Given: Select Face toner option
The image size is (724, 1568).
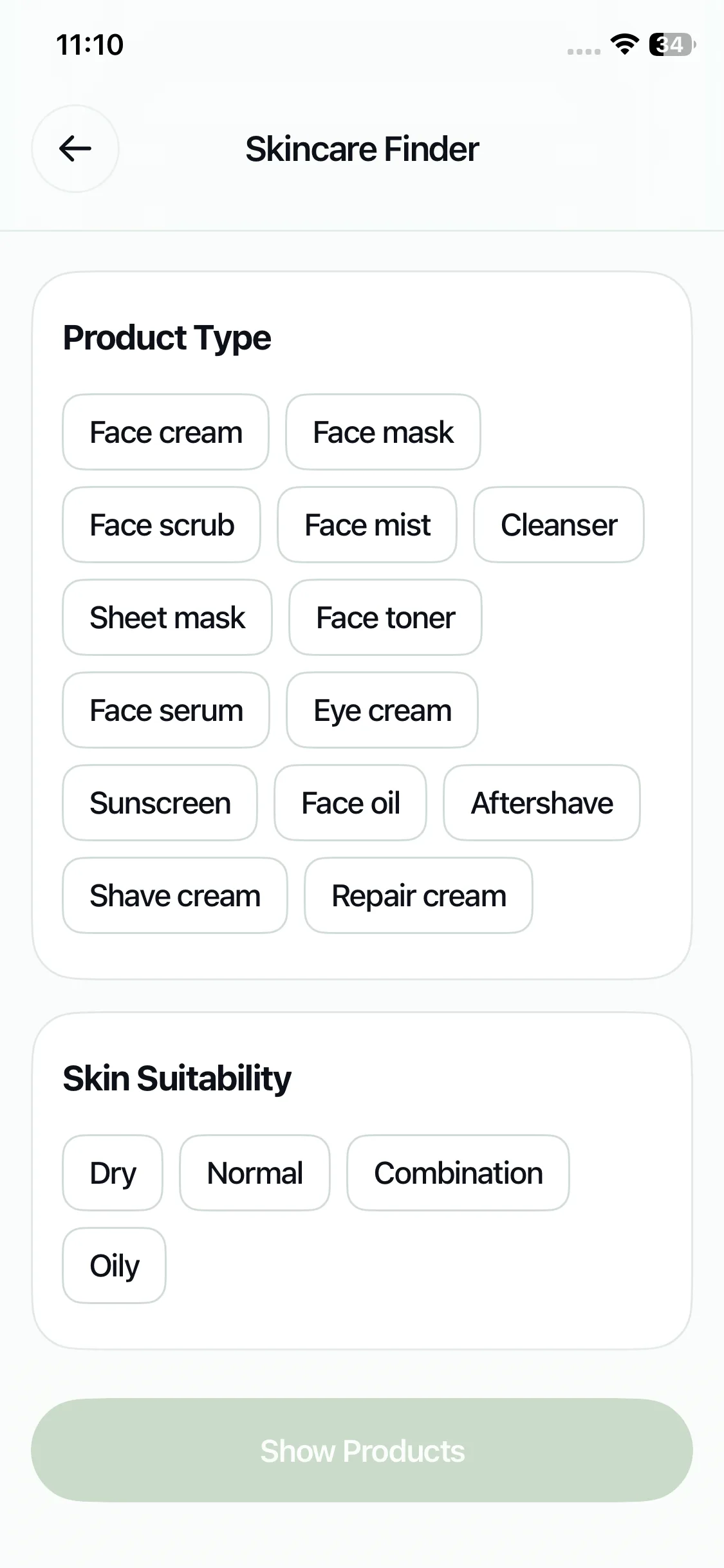Looking at the screenshot, I should coord(385,618).
